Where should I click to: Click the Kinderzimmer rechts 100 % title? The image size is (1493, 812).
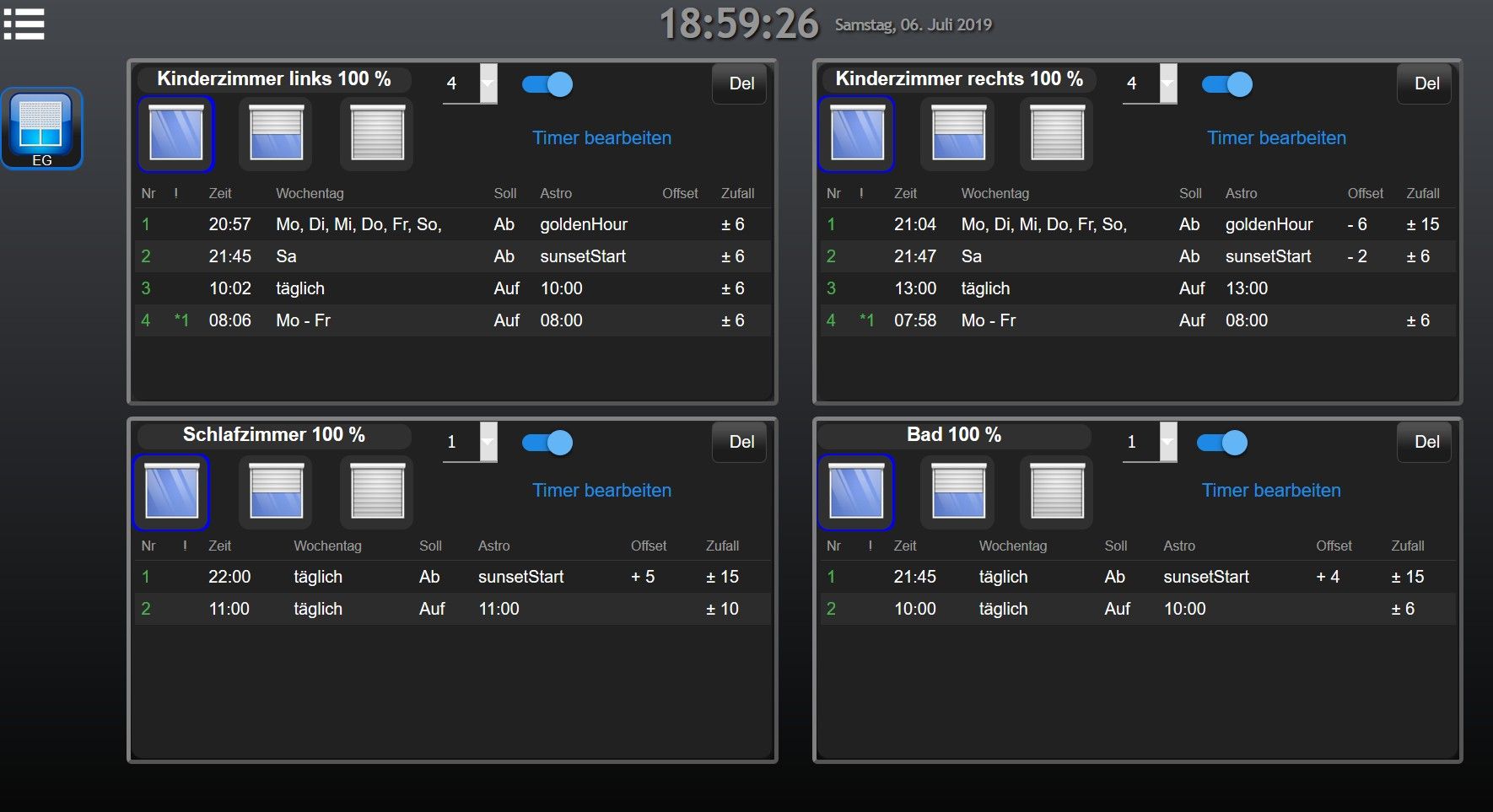pyautogui.click(x=959, y=79)
